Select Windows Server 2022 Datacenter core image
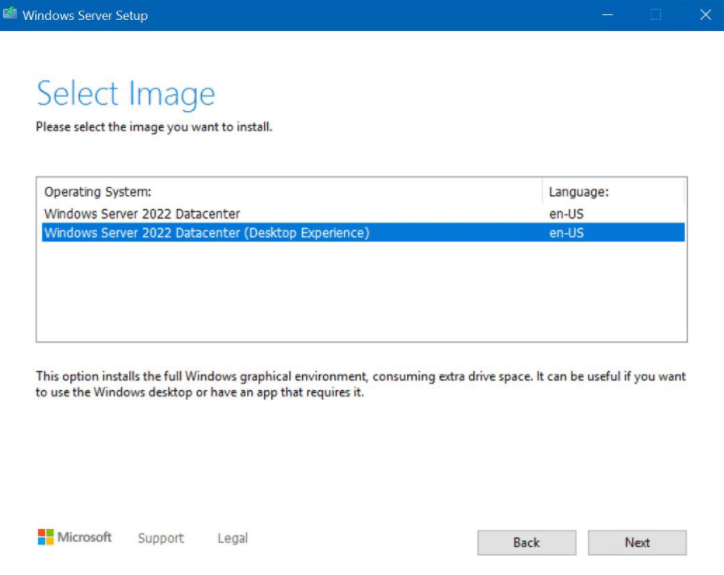This screenshot has height=575, width=724. pyautogui.click(x=142, y=213)
